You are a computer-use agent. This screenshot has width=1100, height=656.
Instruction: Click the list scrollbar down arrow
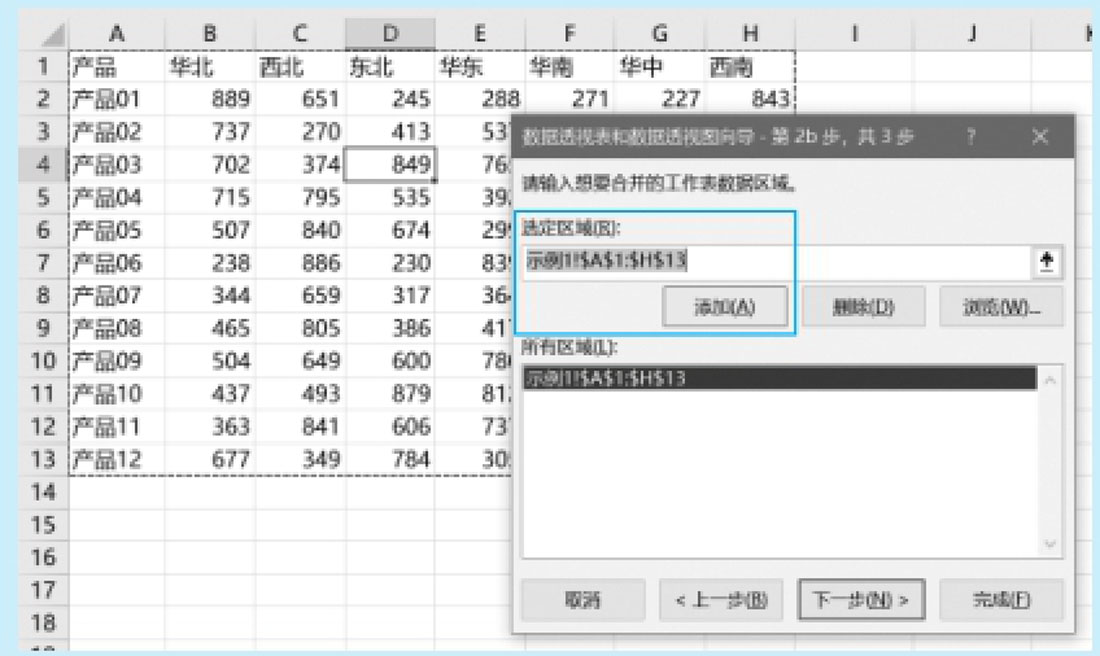1050,545
